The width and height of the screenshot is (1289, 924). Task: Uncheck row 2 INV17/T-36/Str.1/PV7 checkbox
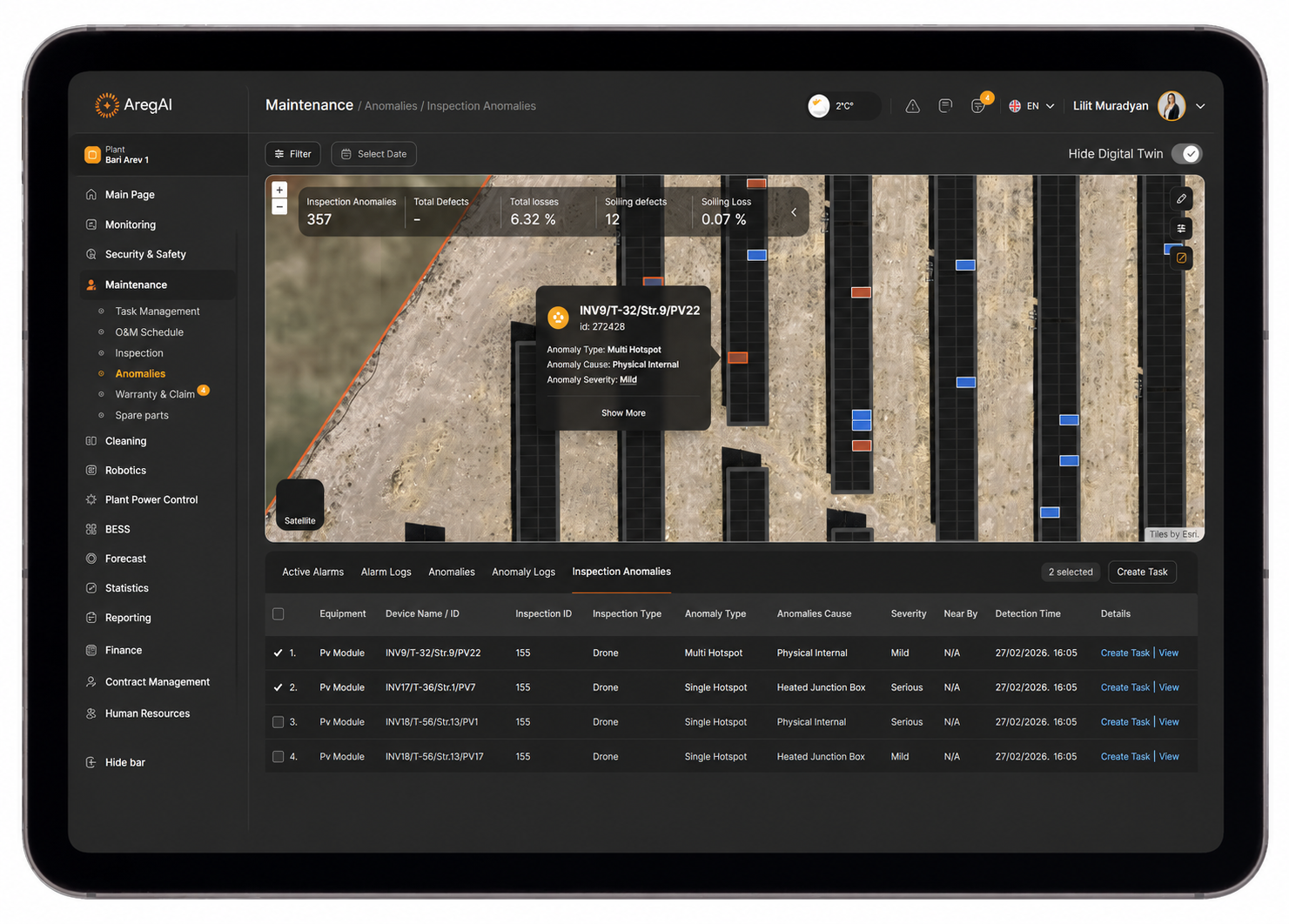[x=279, y=688]
